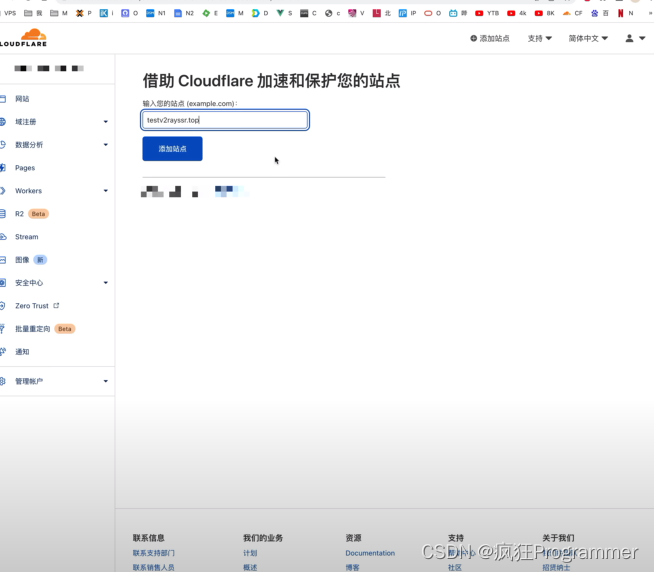This screenshot has width=654, height=572.
Task: Open 网站 in the sidebar
Action: [x=22, y=99]
